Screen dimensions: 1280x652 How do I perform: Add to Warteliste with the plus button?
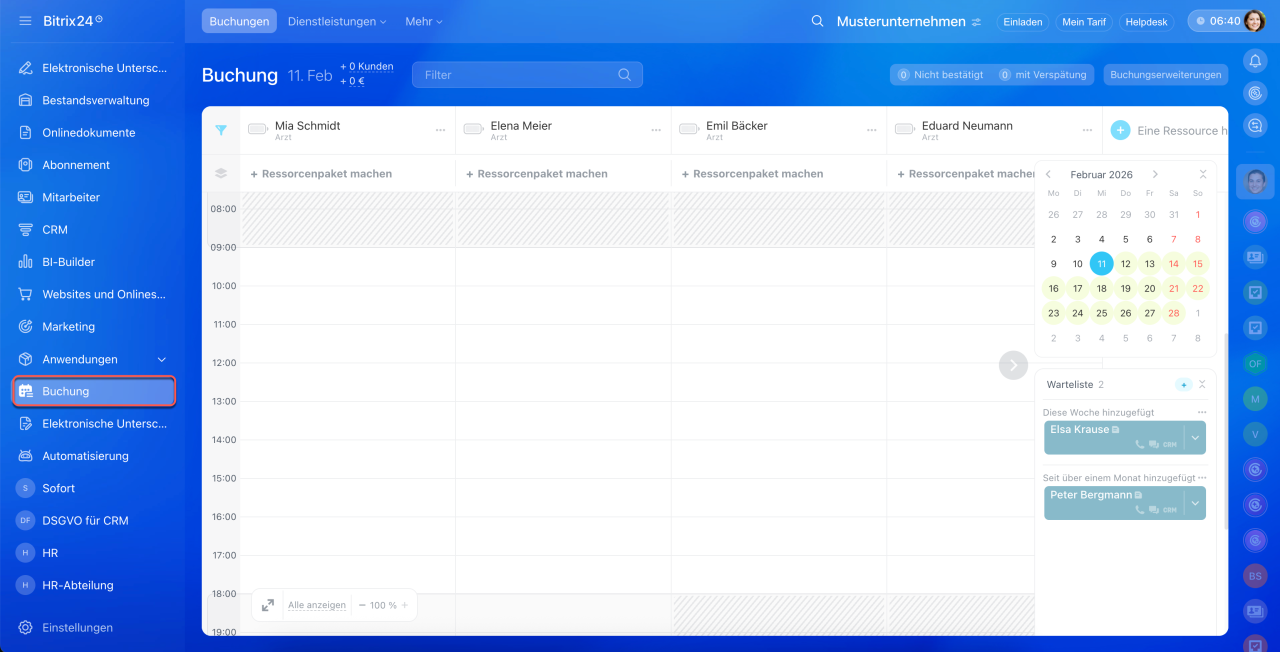pyautogui.click(x=1183, y=385)
